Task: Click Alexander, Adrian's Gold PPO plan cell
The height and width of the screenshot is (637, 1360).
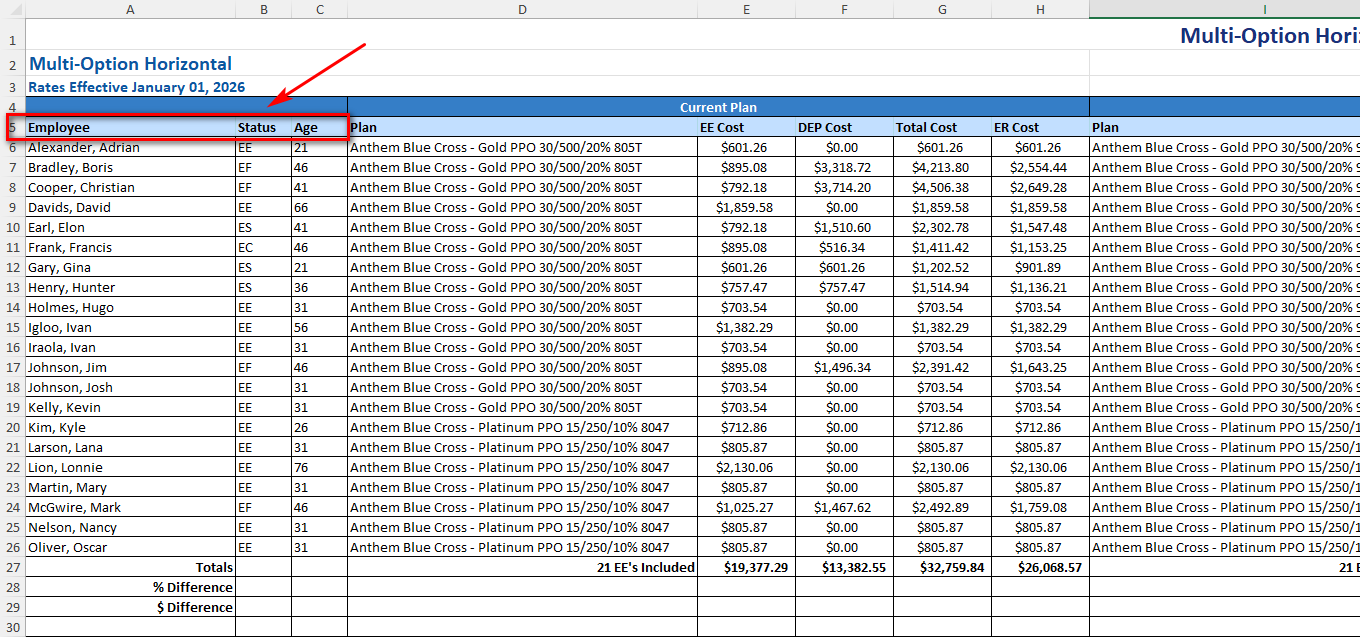Action: 522,147
